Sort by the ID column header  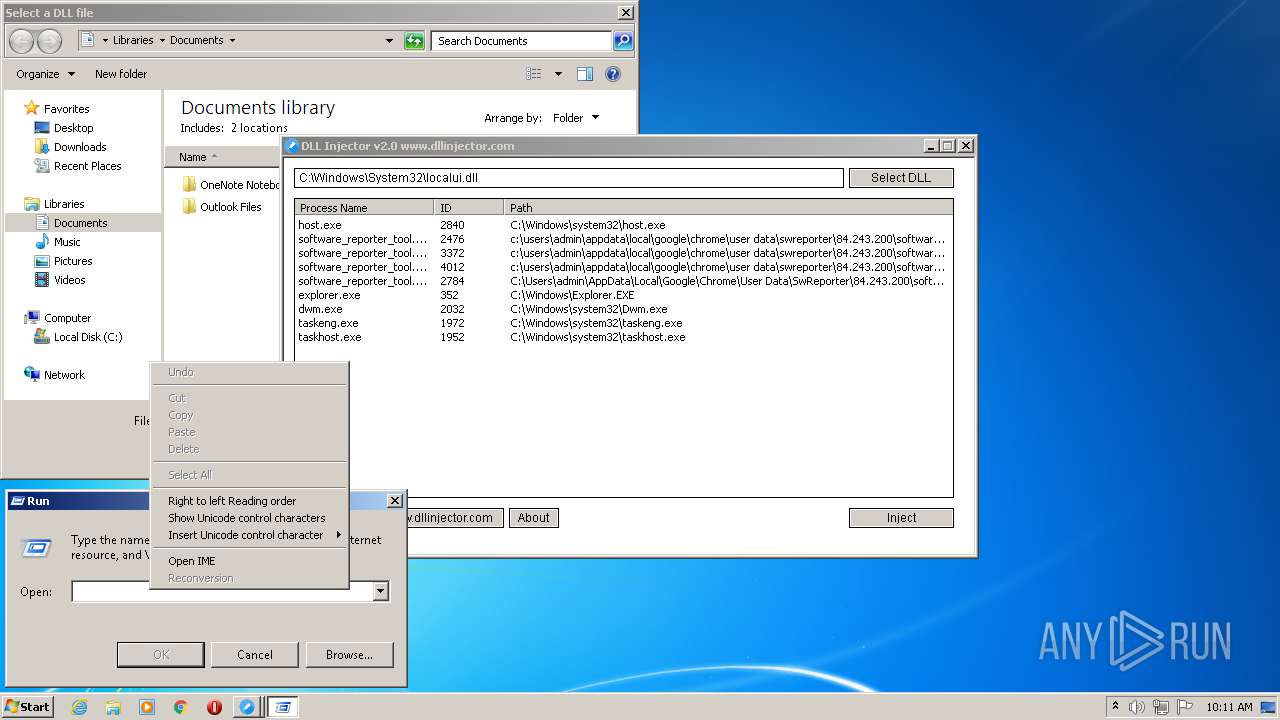(469, 208)
